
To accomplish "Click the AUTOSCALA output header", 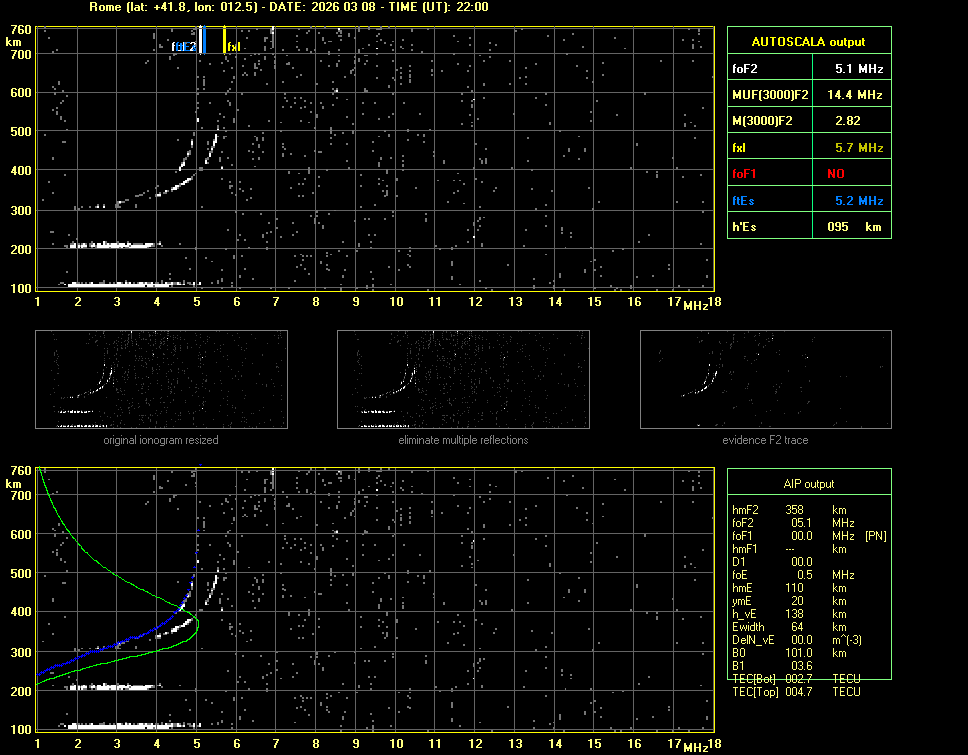I will coord(808,42).
